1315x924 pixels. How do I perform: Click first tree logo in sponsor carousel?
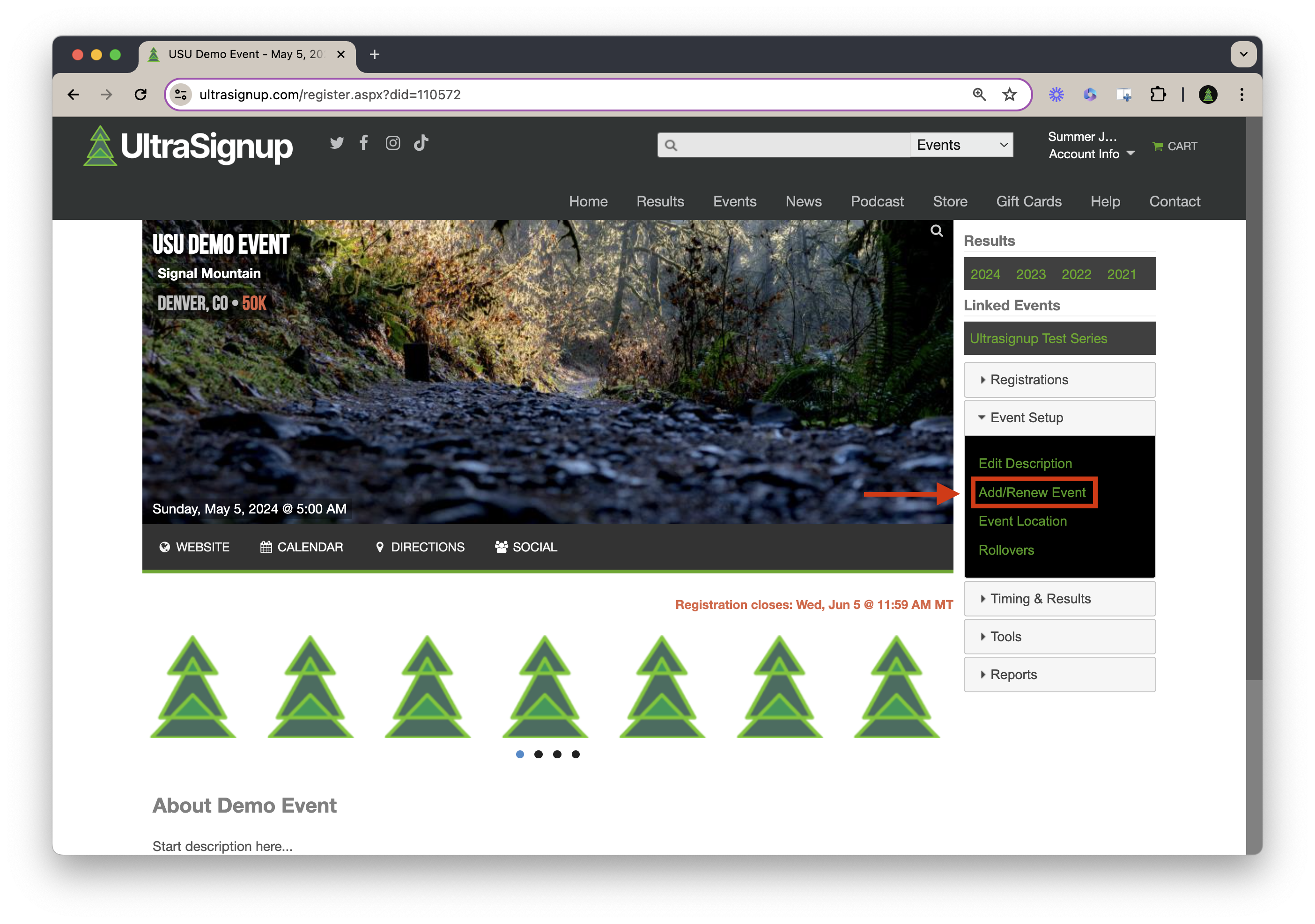[x=193, y=687]
